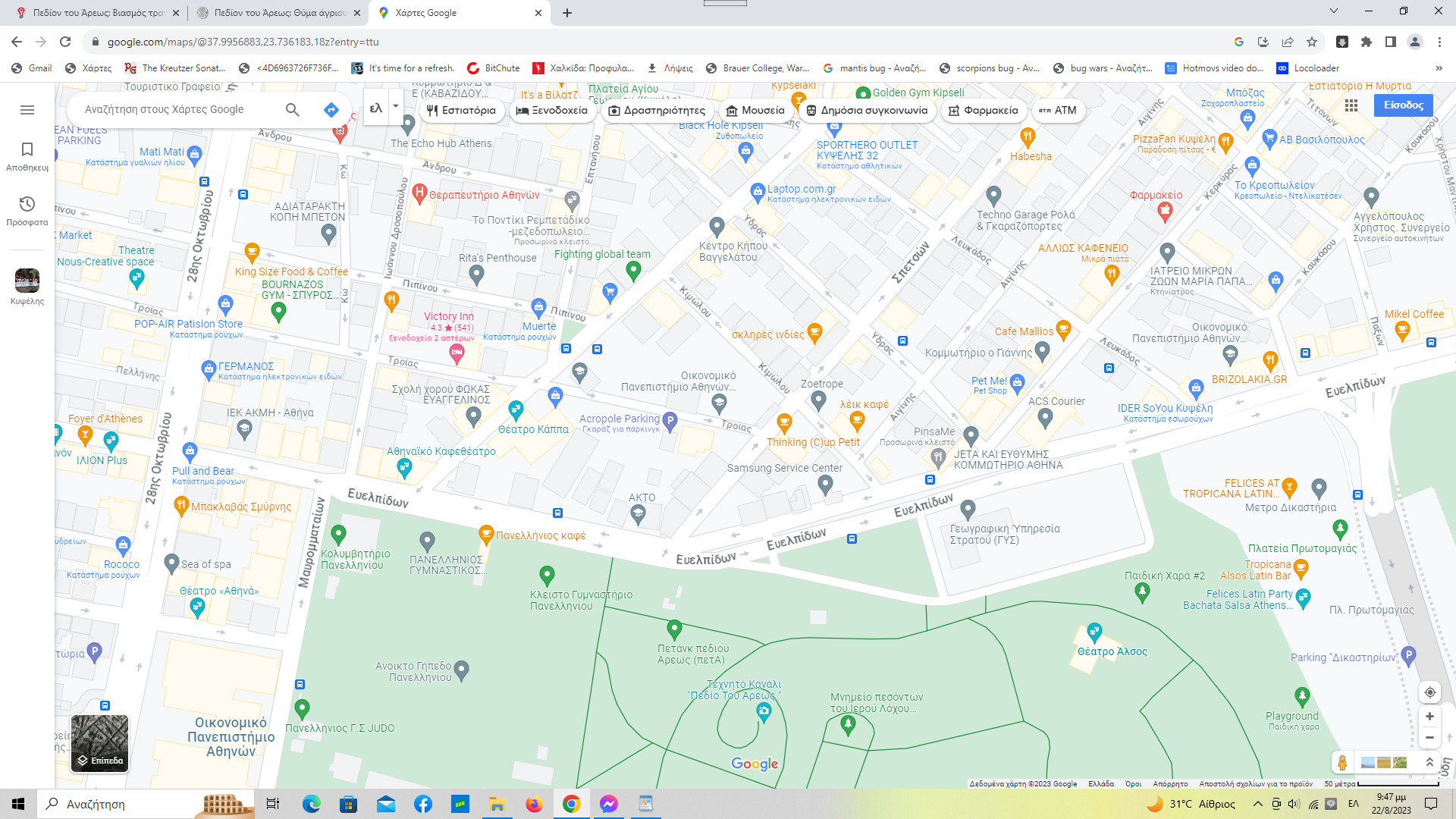
Task: Click the Fighting global team marker
Action: tap(634, 270)
